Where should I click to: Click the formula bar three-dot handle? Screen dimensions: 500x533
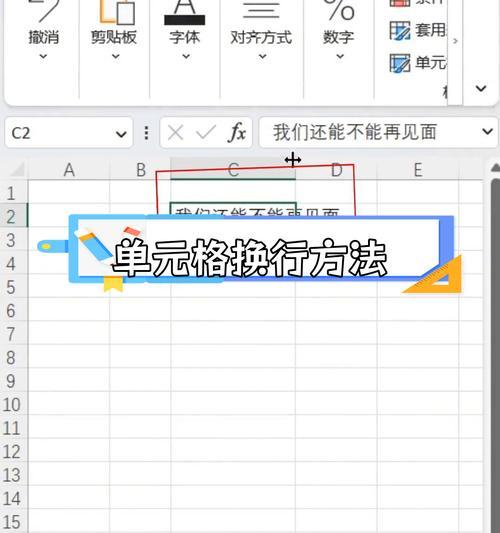[146, 133]
